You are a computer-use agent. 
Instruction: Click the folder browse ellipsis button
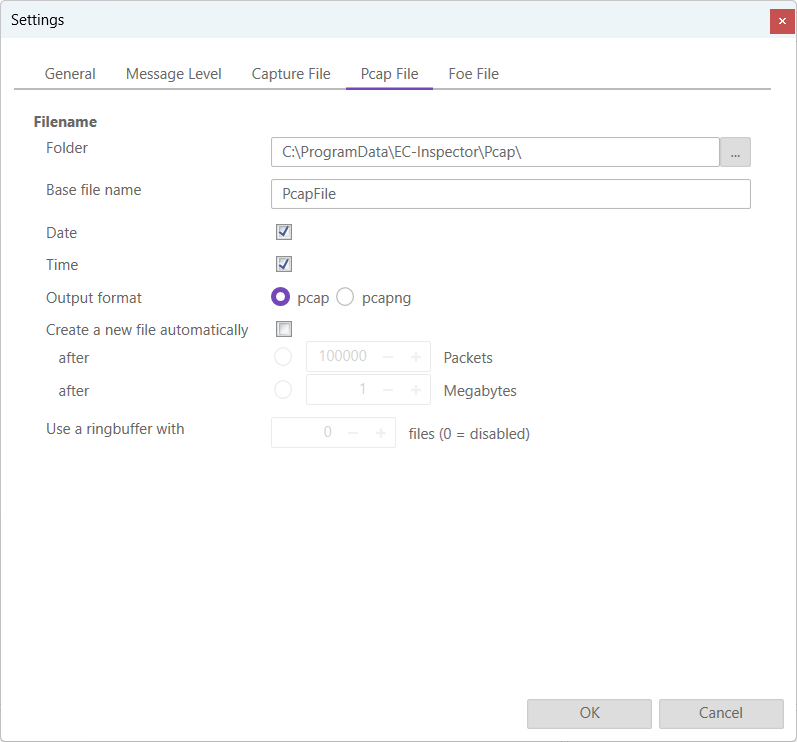(x=735, y=152)
